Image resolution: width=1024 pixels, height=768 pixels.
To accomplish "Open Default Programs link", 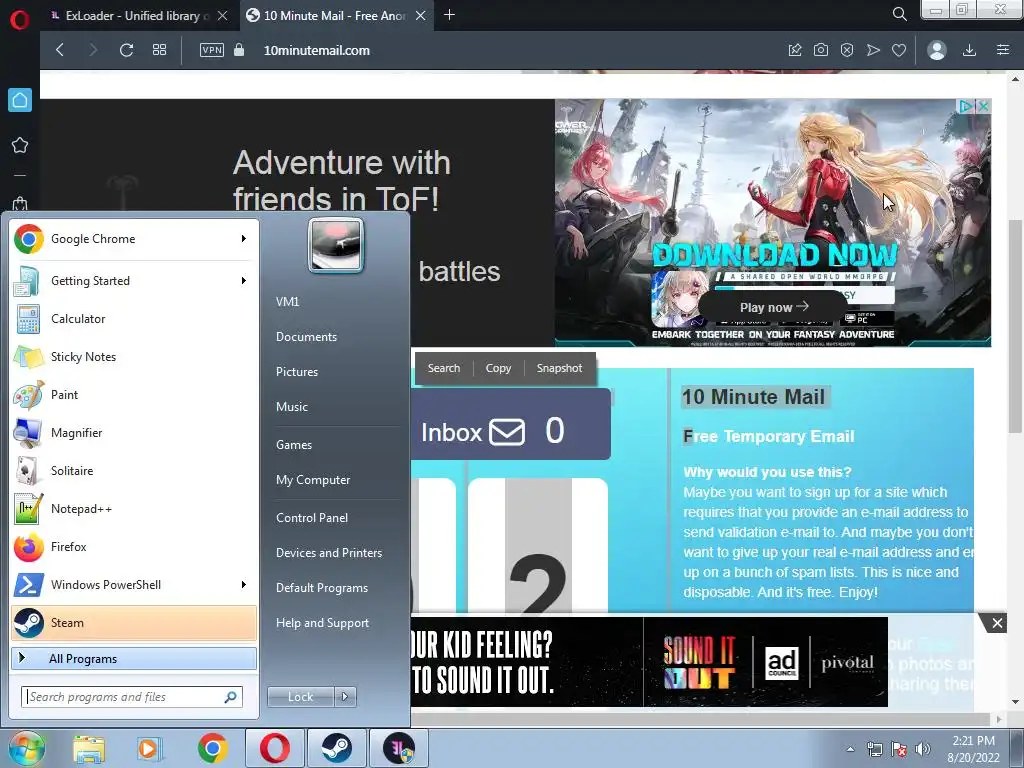I will click(322, 588).
